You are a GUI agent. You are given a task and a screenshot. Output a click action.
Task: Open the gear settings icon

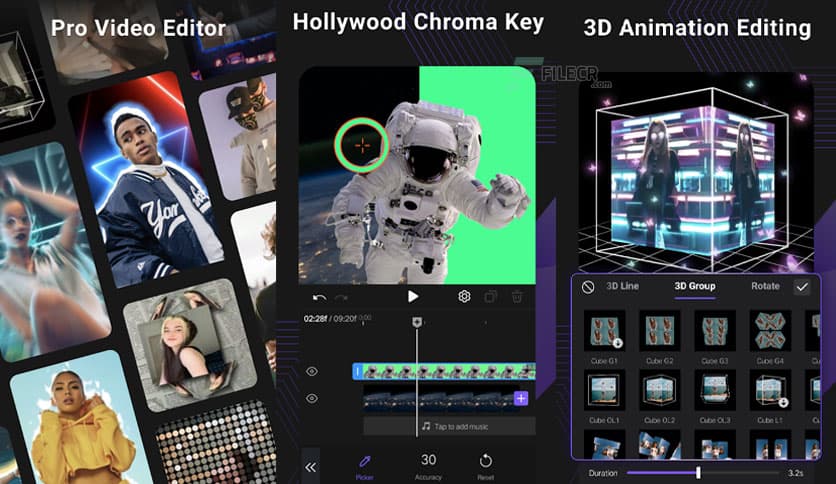pyautogui.click(x=464, y=296)
